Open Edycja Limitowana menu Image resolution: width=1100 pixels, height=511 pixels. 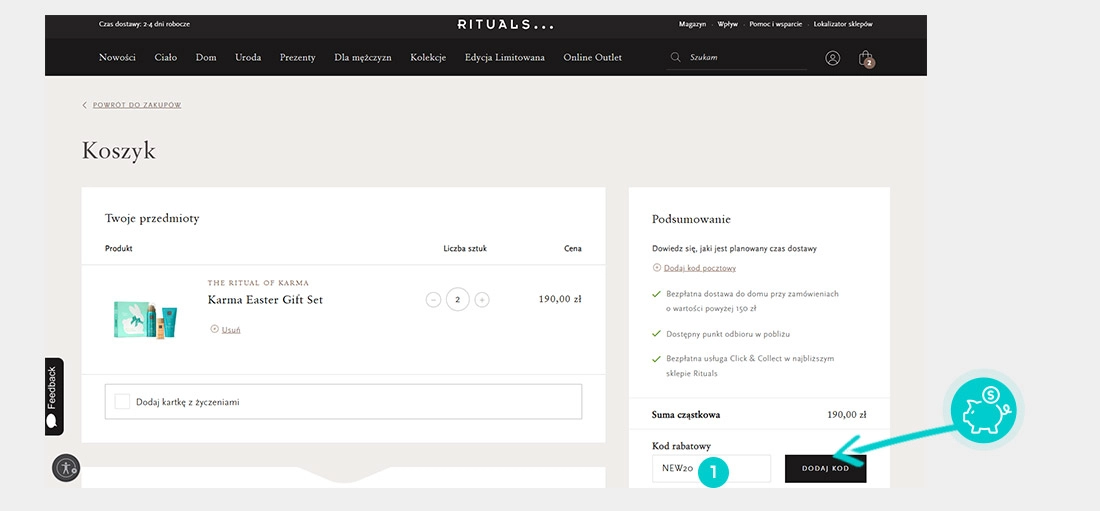504,58
